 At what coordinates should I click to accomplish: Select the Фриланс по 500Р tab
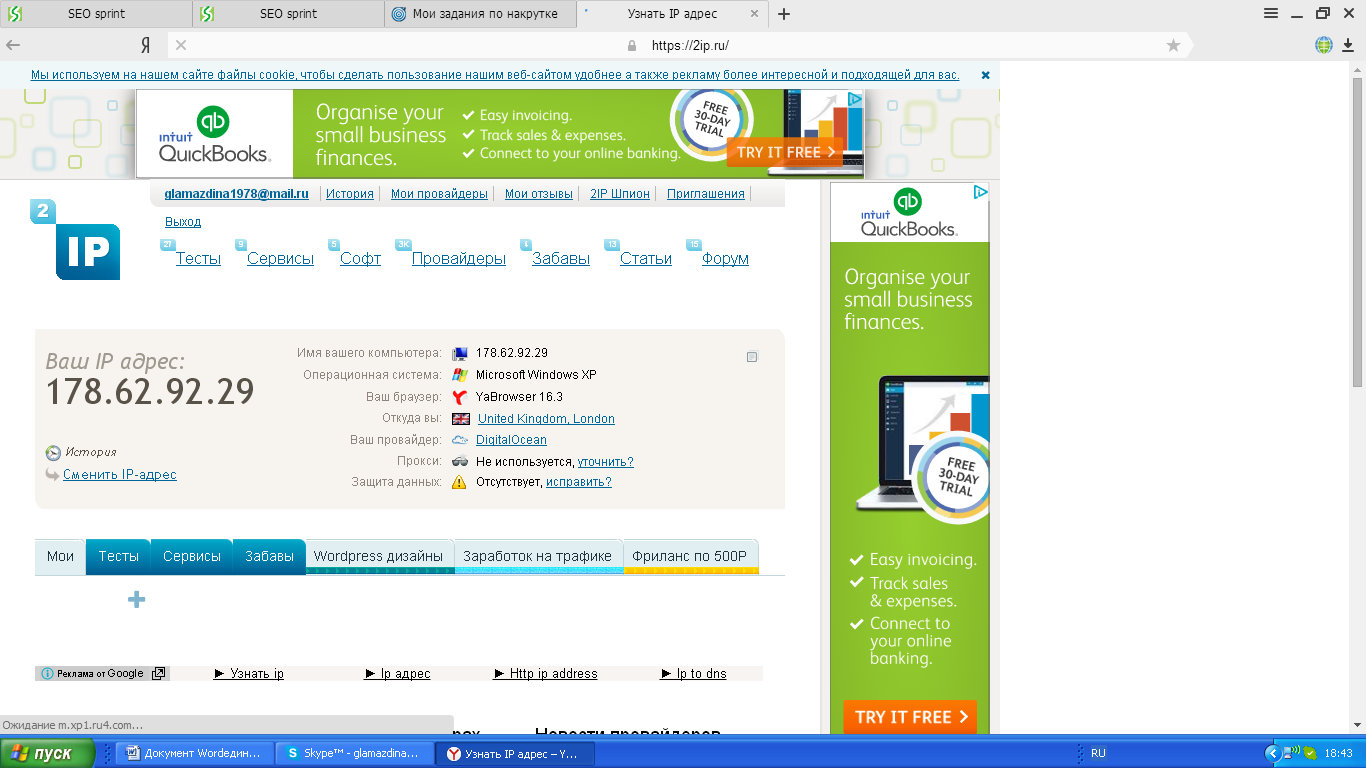tap(690, 556)
